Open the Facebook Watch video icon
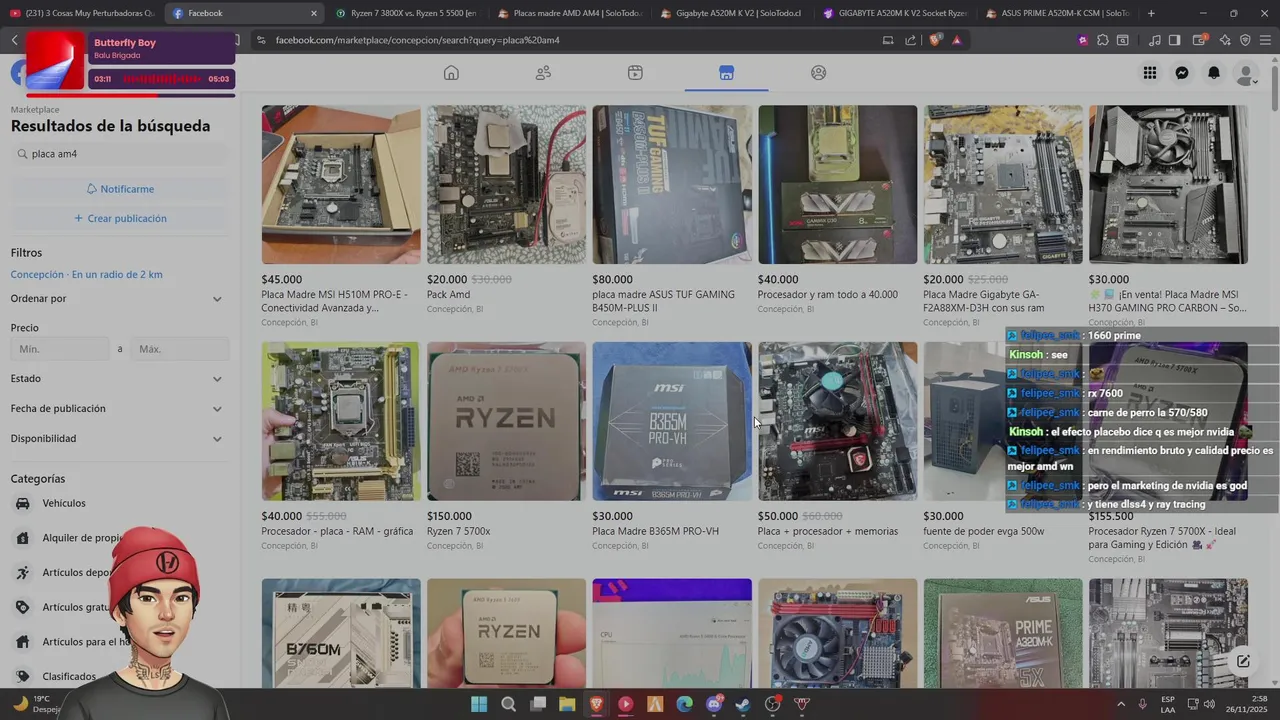The image size is (1280, 720). 635,73
